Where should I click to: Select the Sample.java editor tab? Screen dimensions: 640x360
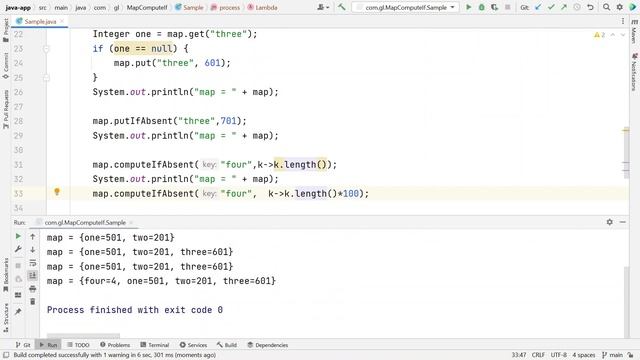point(40,21)
